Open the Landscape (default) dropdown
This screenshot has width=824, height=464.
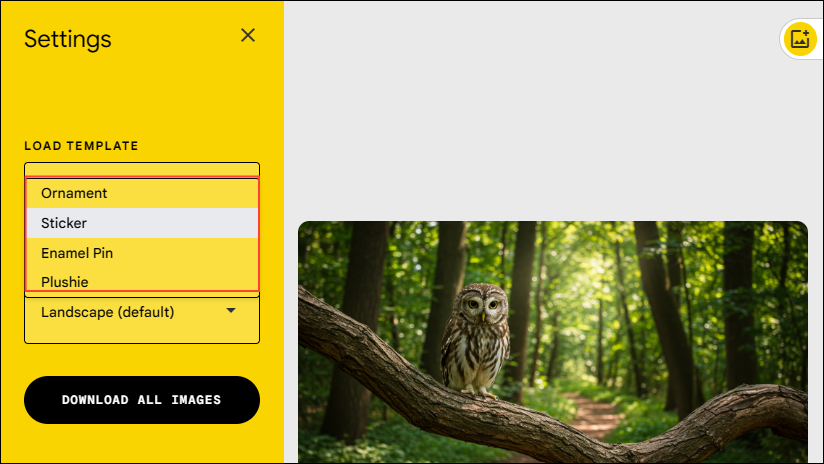pyautogui.click(x=142, y=312)
